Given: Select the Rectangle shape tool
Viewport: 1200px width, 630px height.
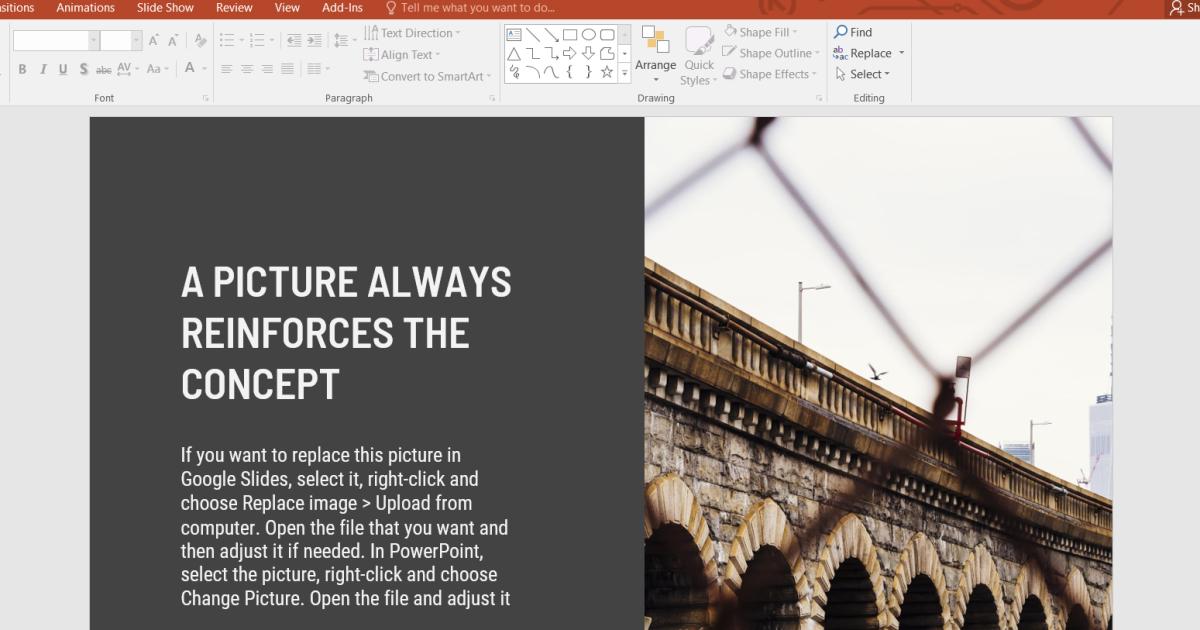Looking at the screenshot, I should (x=568, y=33).
